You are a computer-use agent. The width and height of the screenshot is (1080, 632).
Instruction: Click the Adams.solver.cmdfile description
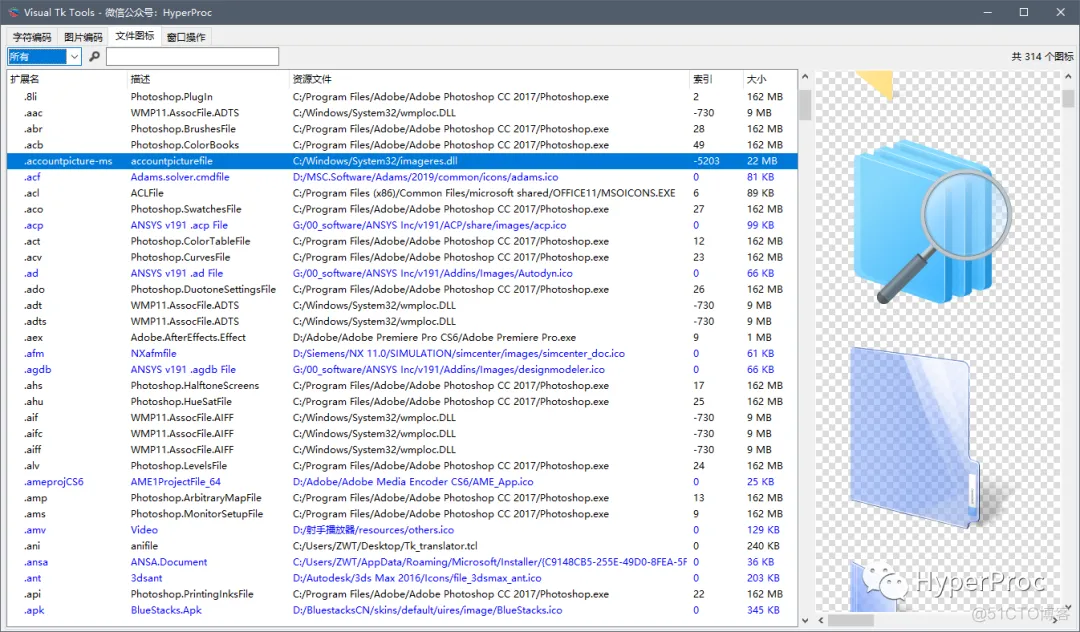(x=180, y=177)
